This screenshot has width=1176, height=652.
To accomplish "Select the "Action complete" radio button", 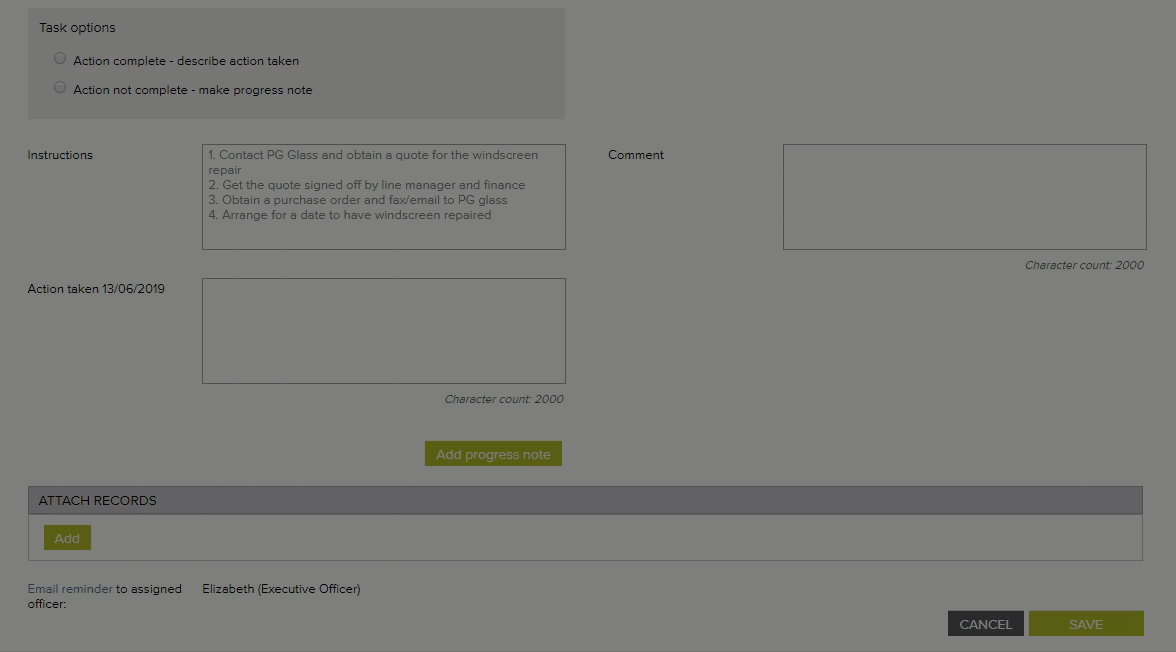I will [x=60, y=59].
